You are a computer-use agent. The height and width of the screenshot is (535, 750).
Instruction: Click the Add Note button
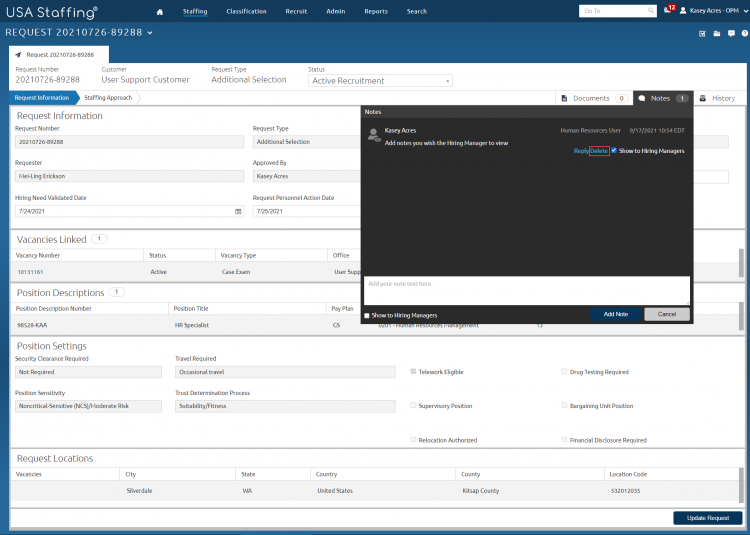coord(616,314)
